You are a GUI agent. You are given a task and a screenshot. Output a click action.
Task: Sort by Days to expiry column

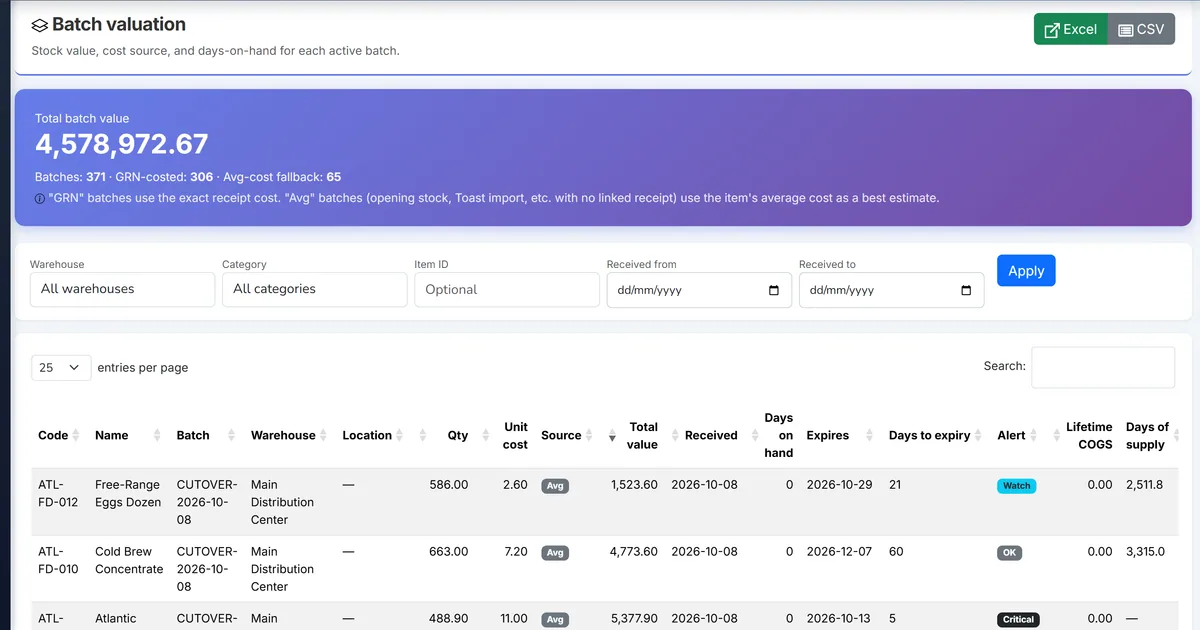pos(936,435)
